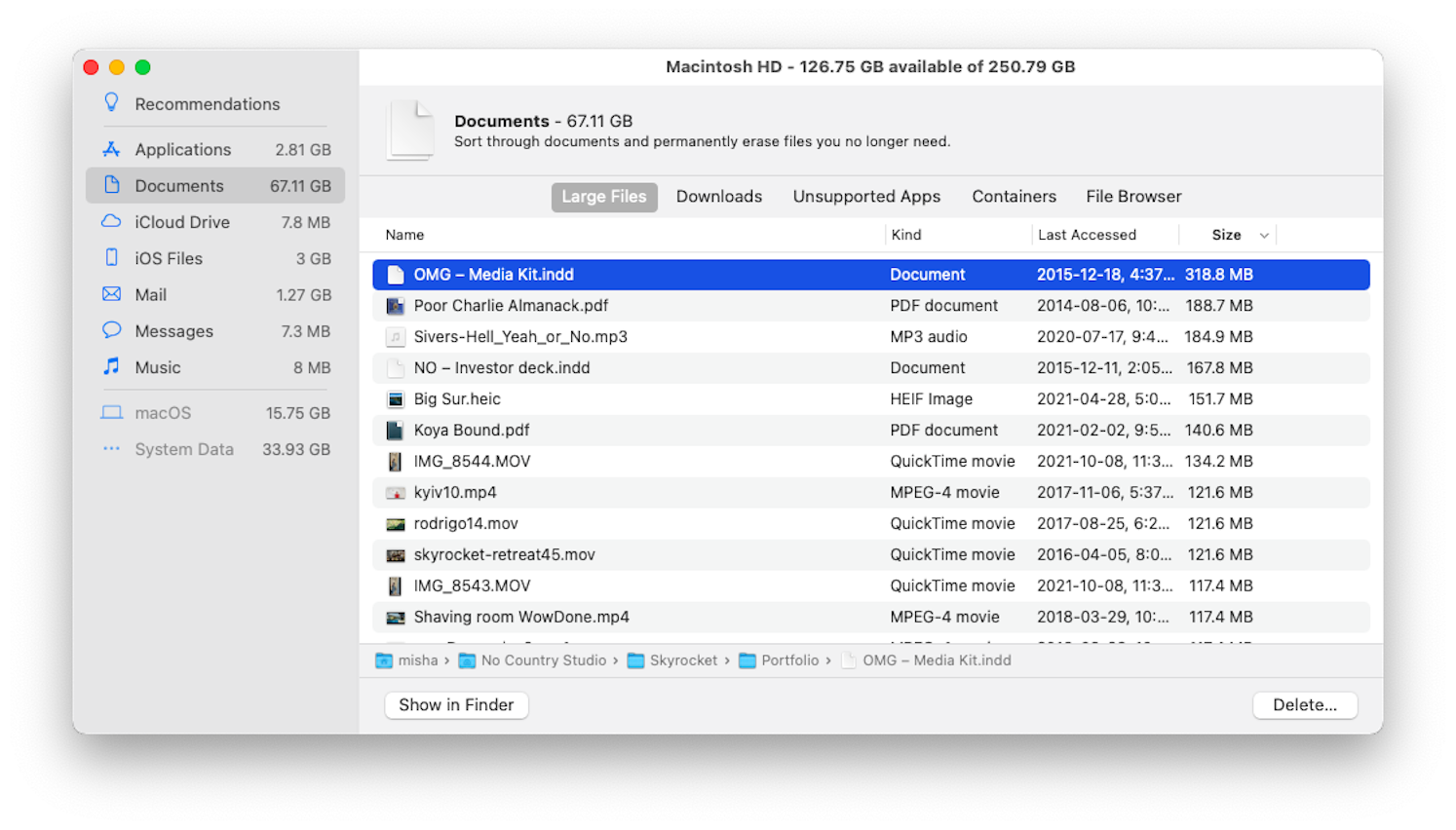Viewport: 1456px width, 830px height.
Task: Click the Messages speech bubble icon
Action: (x=111, y=330)
